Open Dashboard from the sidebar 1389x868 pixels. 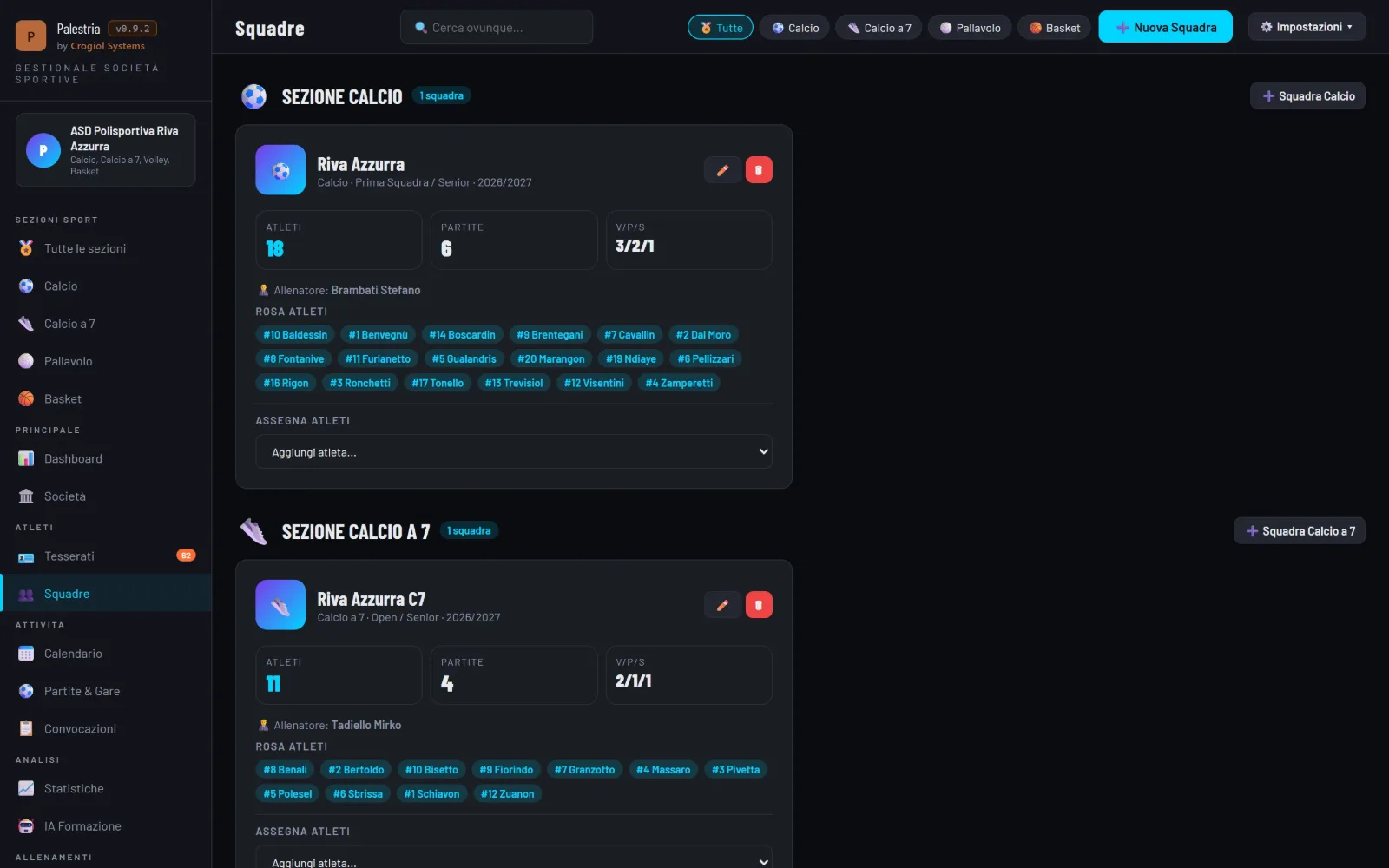point(106,458)
